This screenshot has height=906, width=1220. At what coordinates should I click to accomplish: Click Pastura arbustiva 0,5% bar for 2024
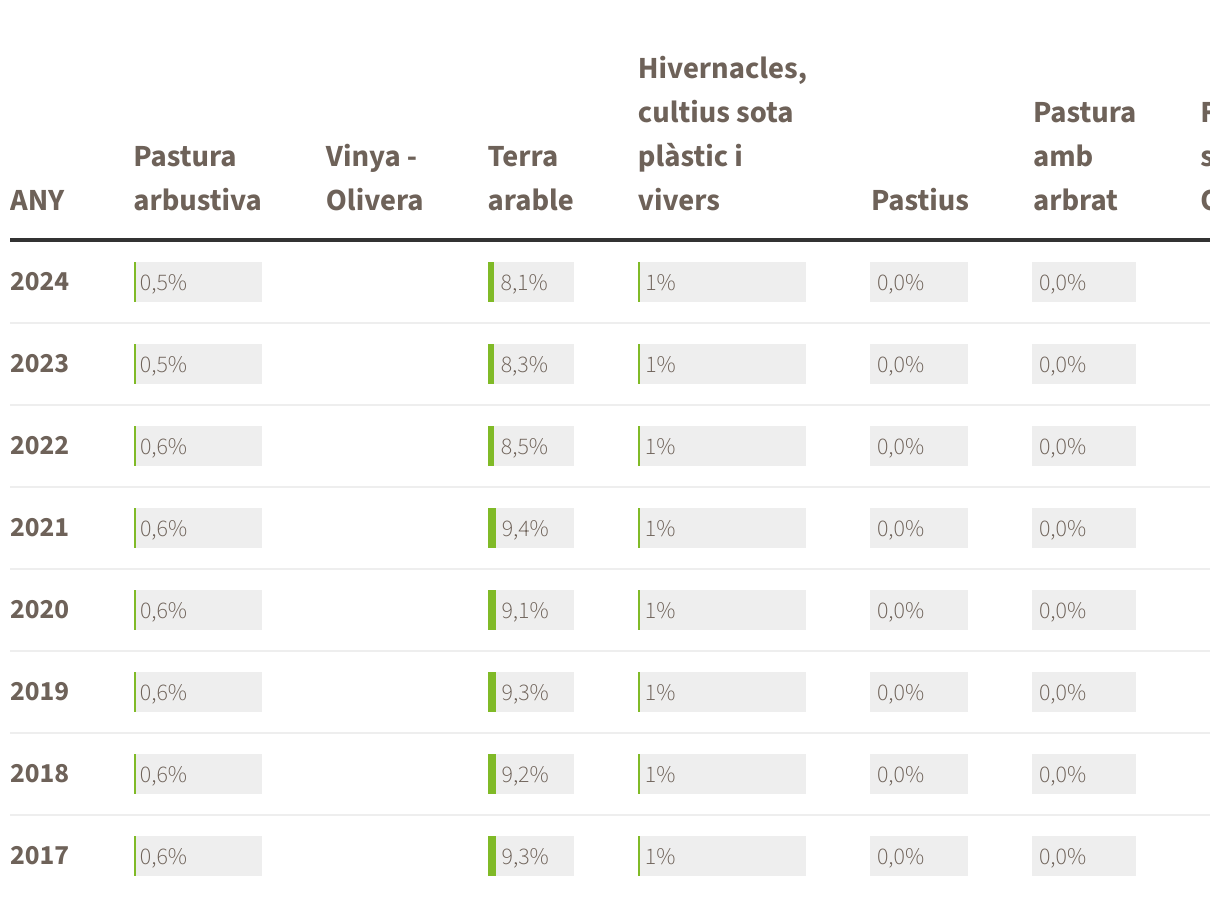[x=198, y=282]
